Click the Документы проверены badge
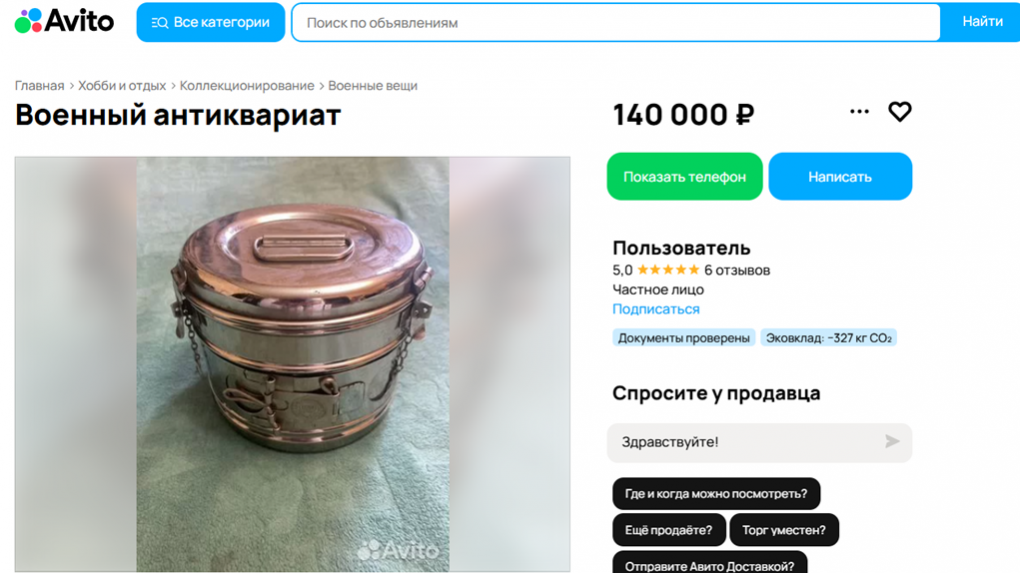Image resolution: width=1020 pixels, height=573 pixels. coord(684,338)
